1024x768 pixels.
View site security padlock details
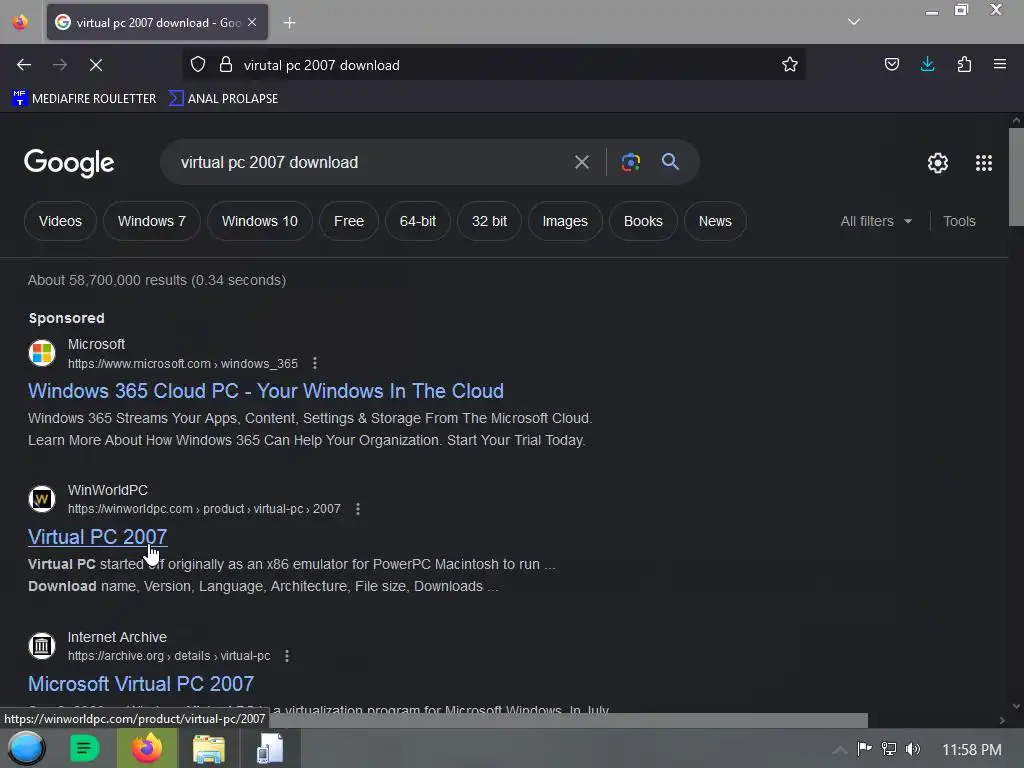[x=226, y=65]
